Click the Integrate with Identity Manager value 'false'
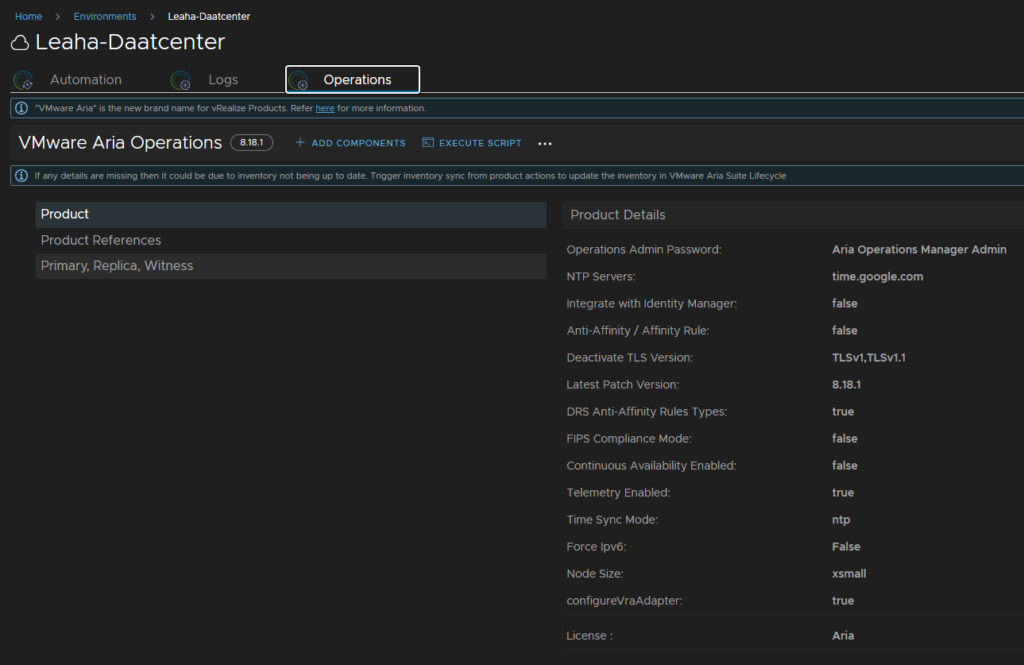Image resolution: width=1024 pixels, height=665 pixels. tap(845, 304)
